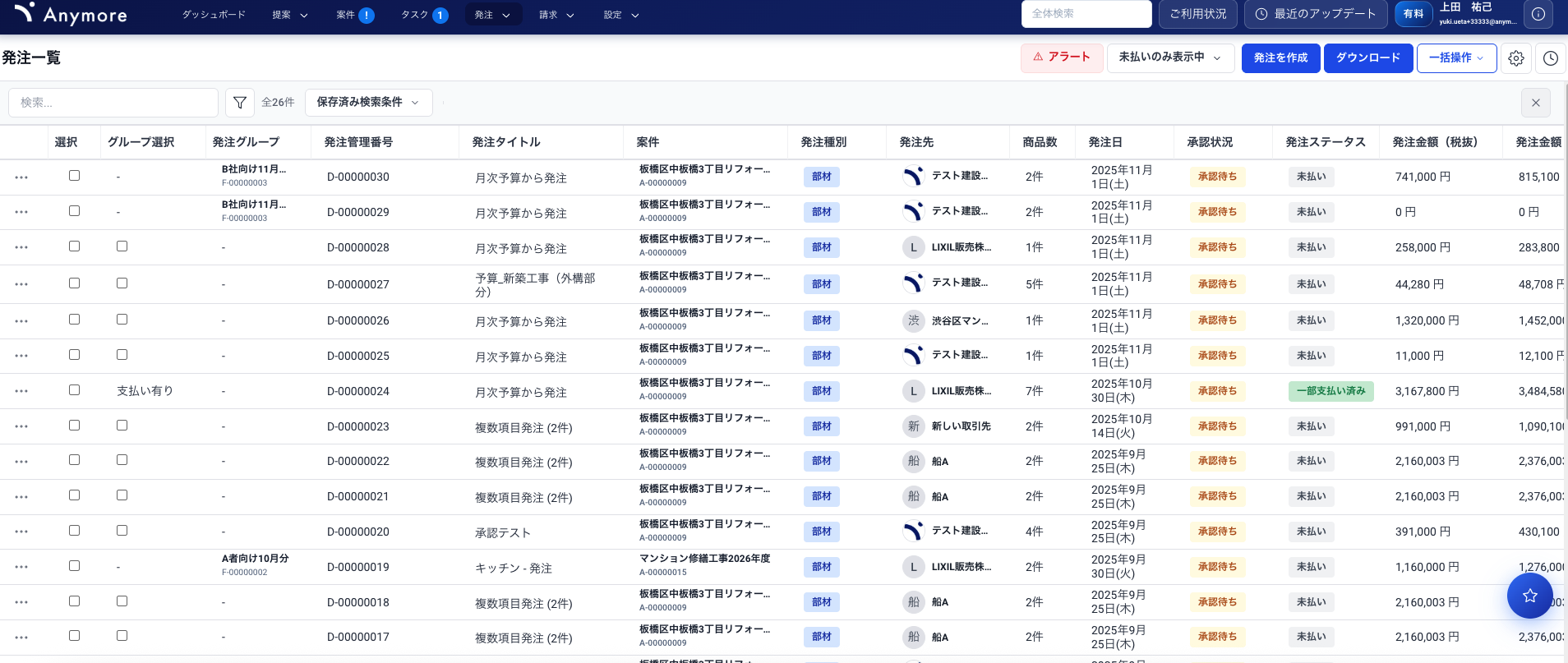Open the 一括操作 dropdown

1456,58
